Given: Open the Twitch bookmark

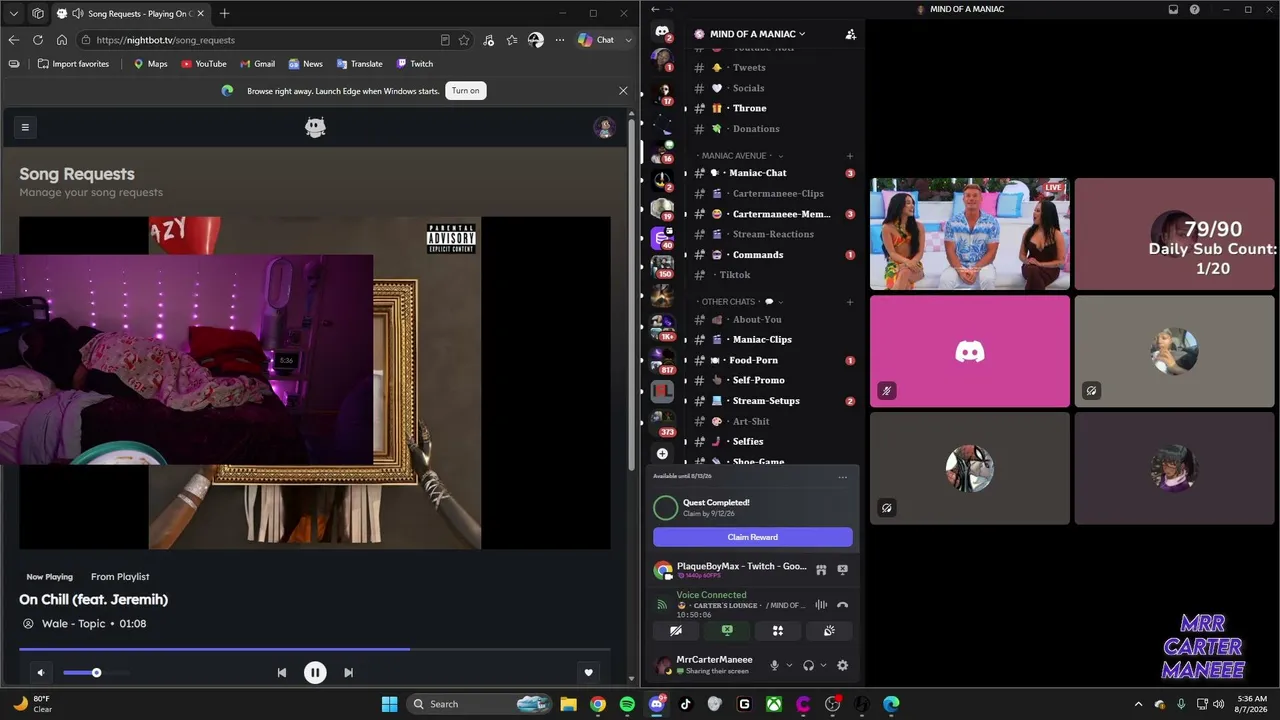Looking at the screenshot, I should pyautogui.click(x=414, y=64).
